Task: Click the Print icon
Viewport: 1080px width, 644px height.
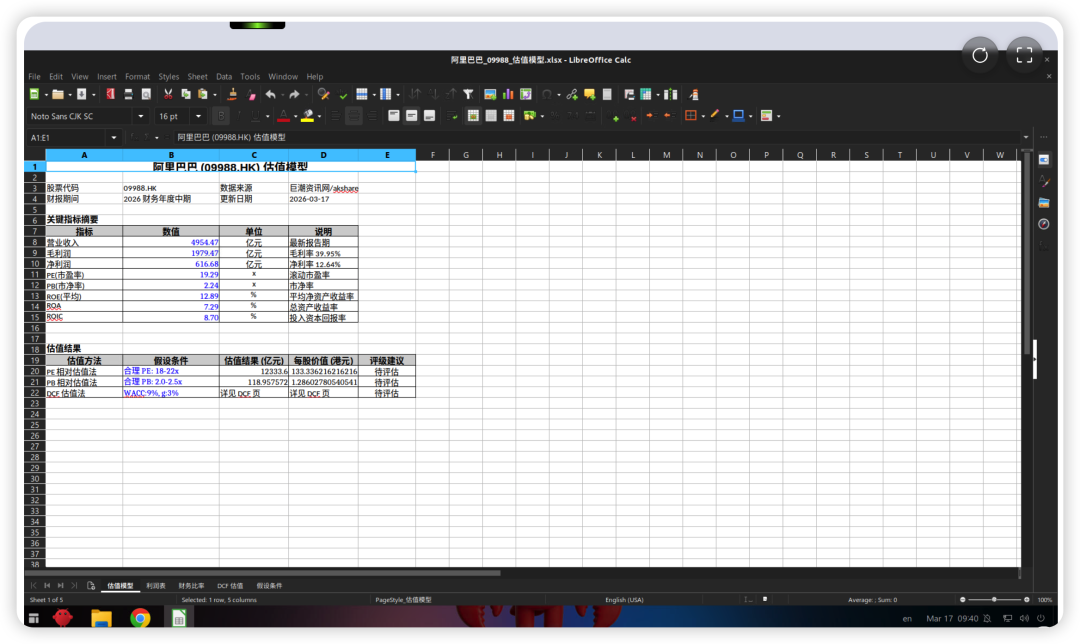Action: tap(128, 94)
